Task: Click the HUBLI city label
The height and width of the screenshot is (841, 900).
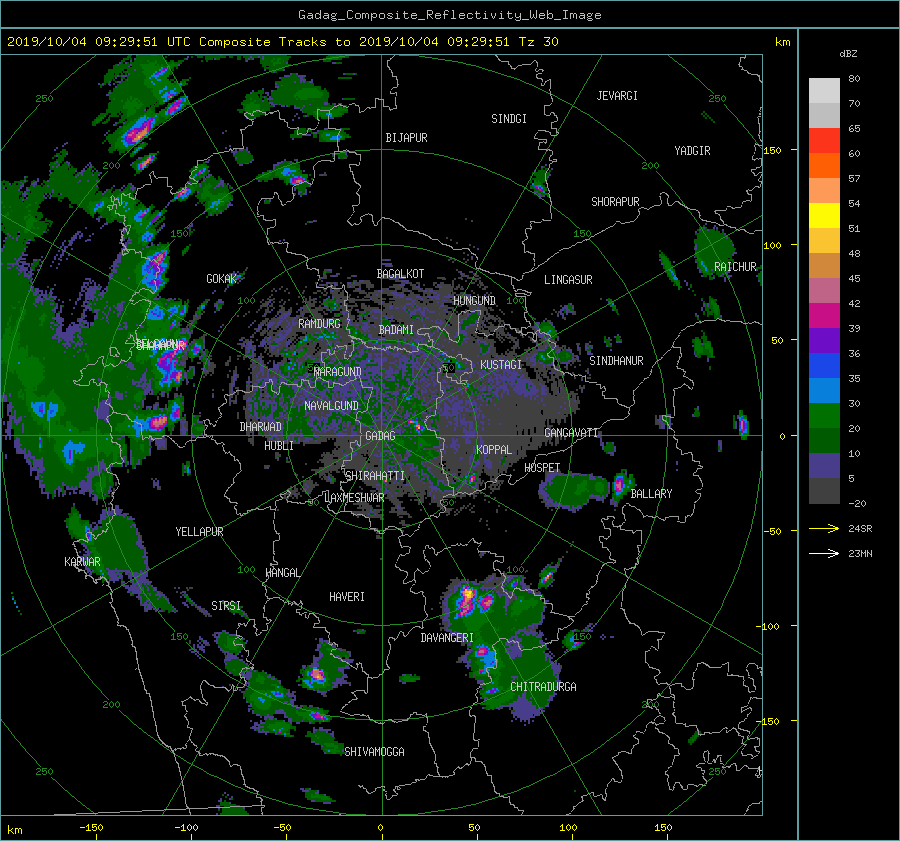Action: [279, 445]
